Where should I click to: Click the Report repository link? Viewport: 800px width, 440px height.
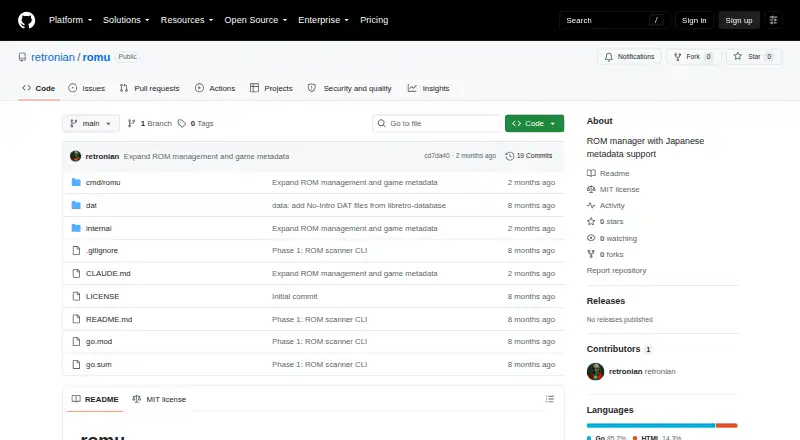point(616,271)
